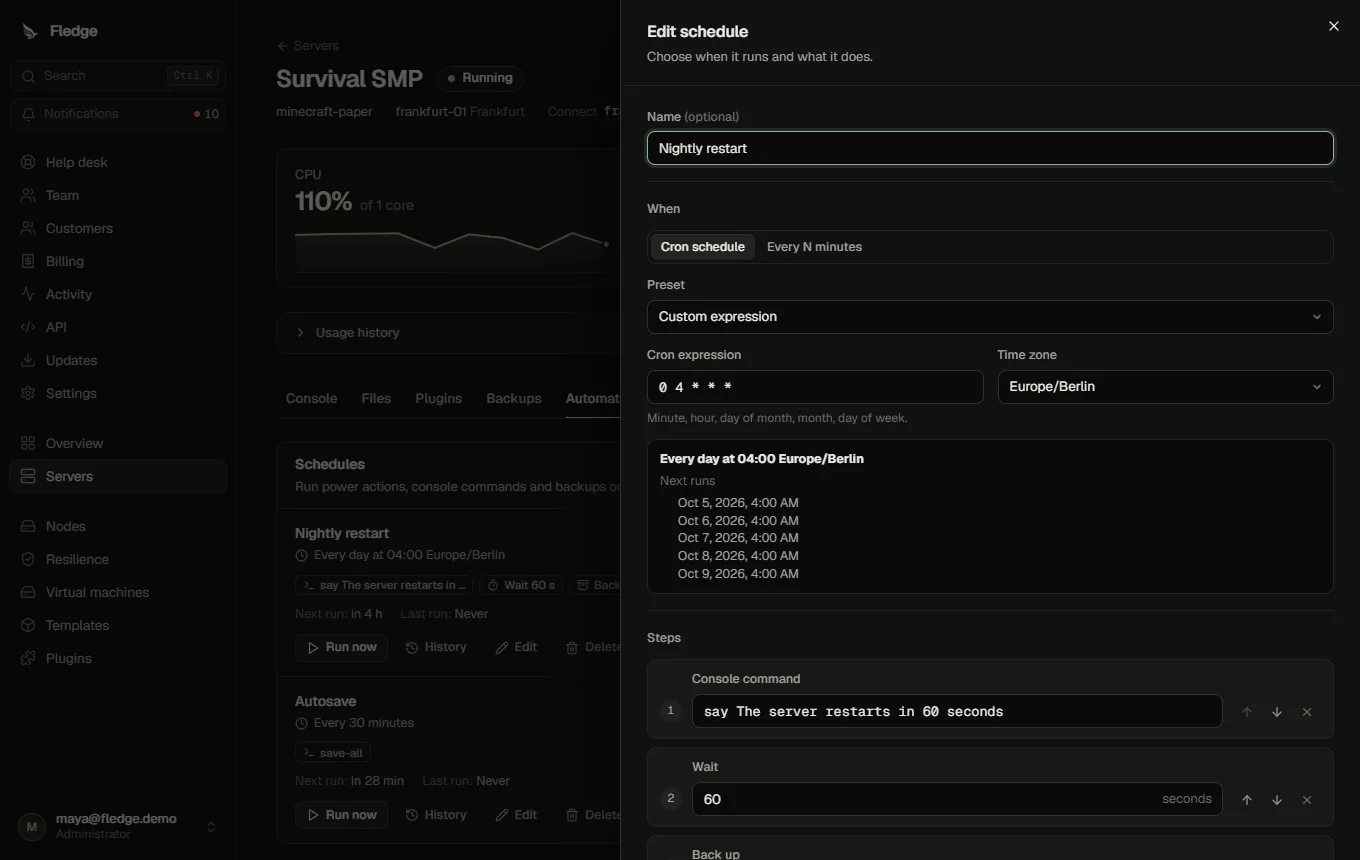Move the console command step down

1277,712
